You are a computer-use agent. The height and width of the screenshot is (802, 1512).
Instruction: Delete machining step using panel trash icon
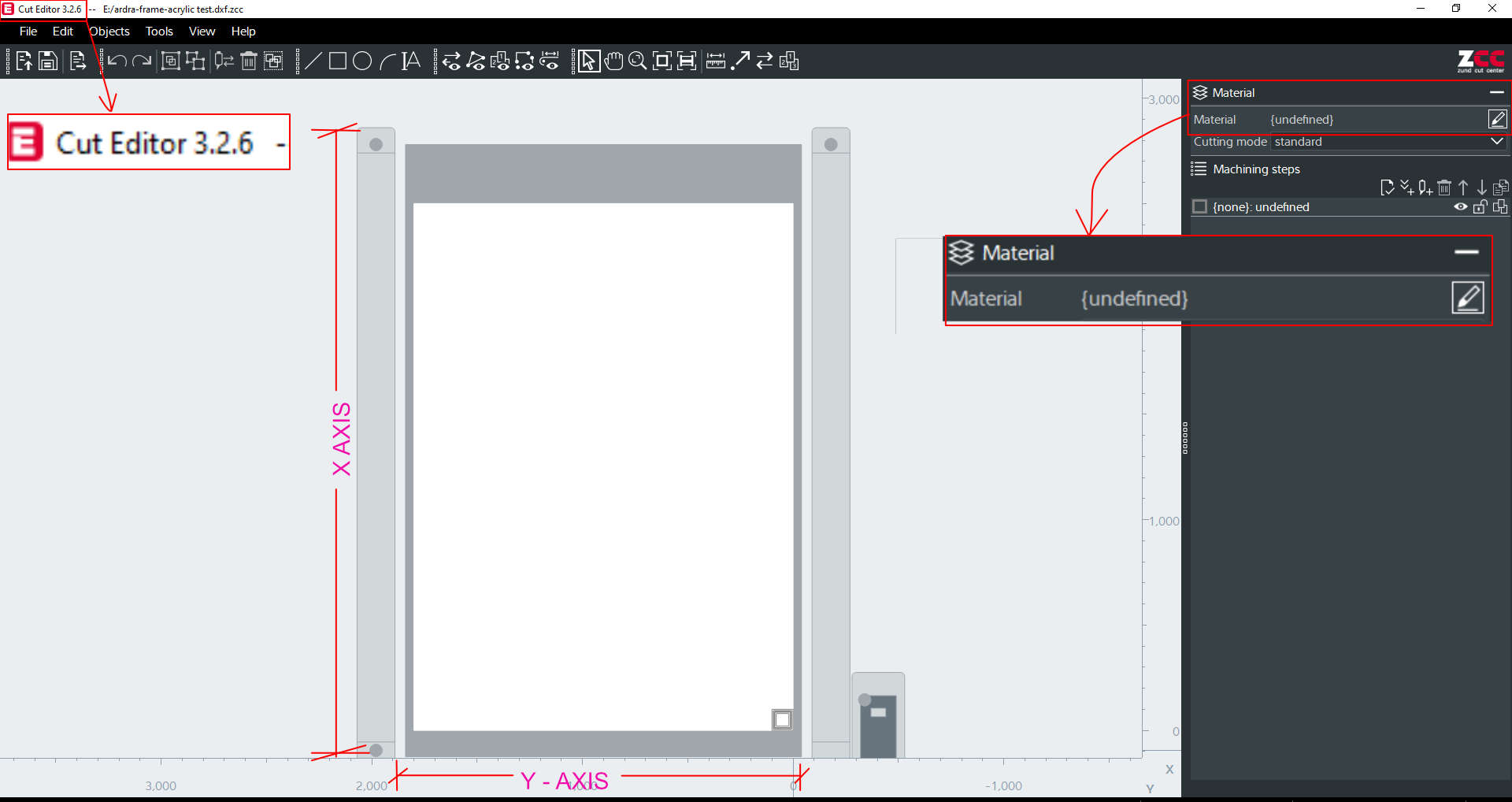coord(1444,188)
